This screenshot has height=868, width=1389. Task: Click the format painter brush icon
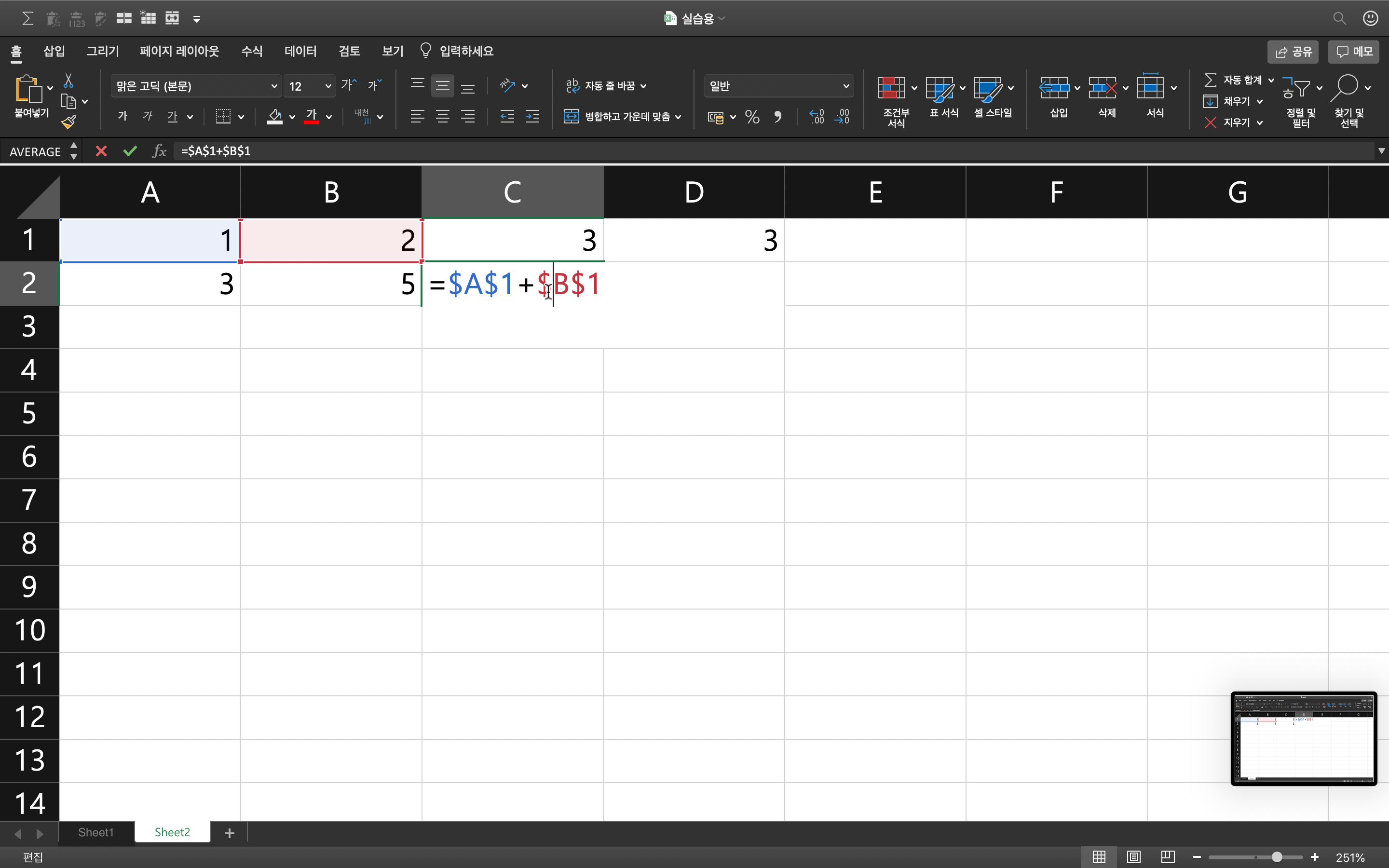[68, 122]
